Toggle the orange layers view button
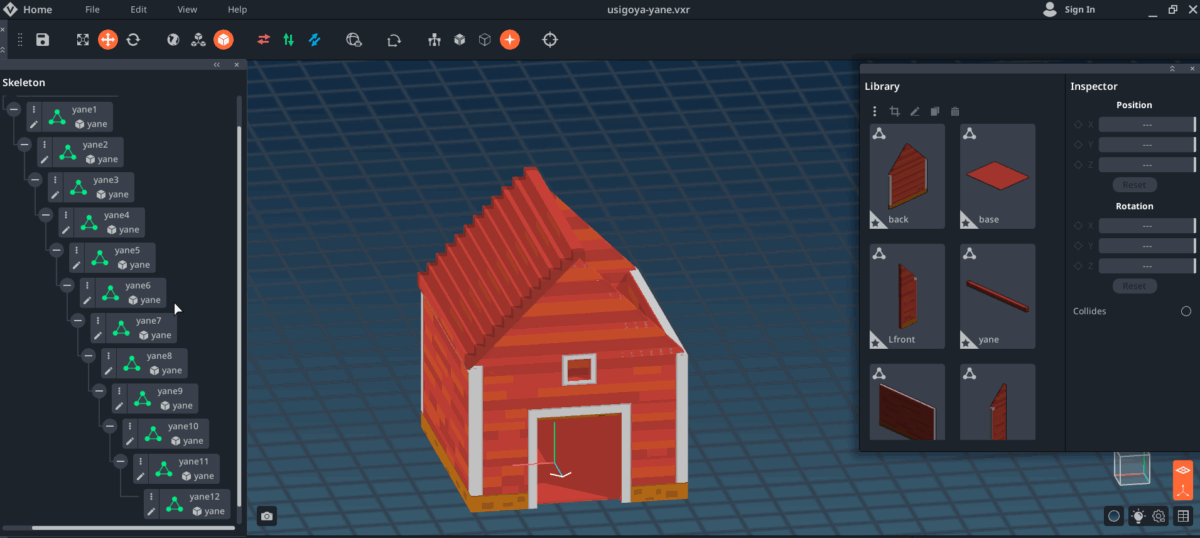Image resolution: width=1200 pixels, height=538 pixels. click(1183, 469)
